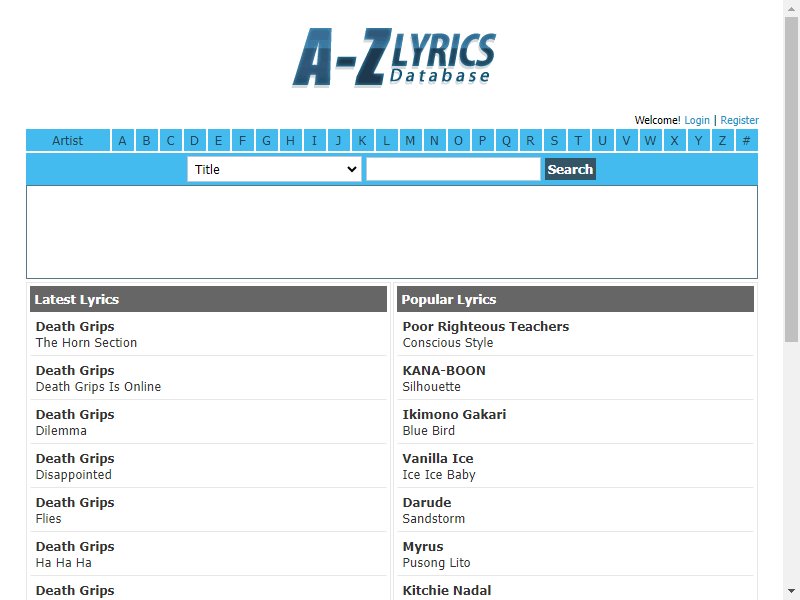Screen dimensions: 800x600
Task: Browse artists starting with V
Action: (626, 141)
